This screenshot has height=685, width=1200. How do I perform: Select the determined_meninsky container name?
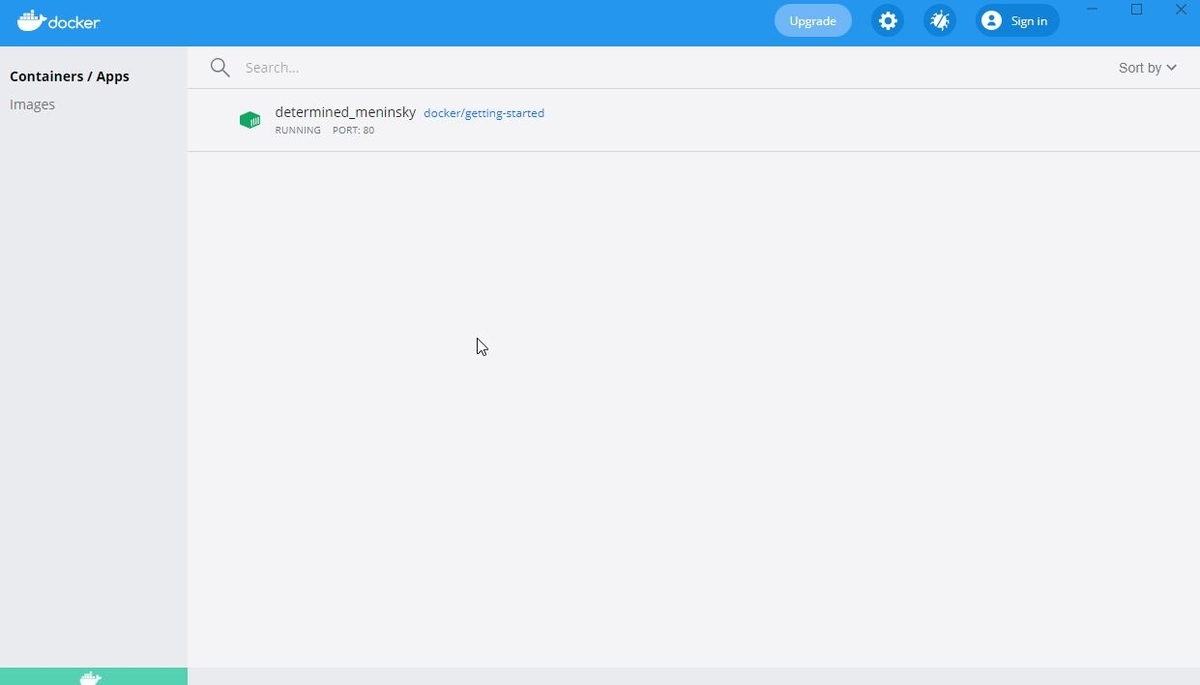[x=345, y=112]
